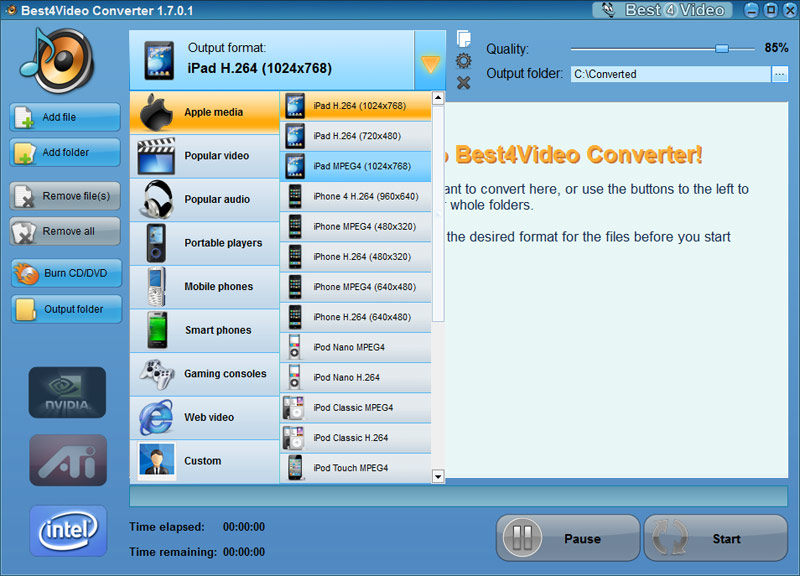
Task: Select iPad MPEG4 (1024x768) format
Action: (x=356, y=166)
